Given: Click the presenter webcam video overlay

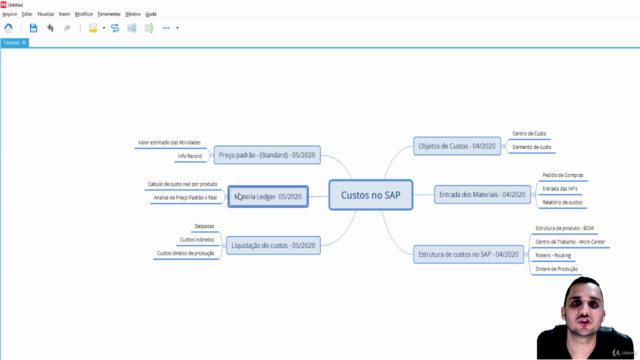Looking at the screenshot, I should click(x=586, y=318).
